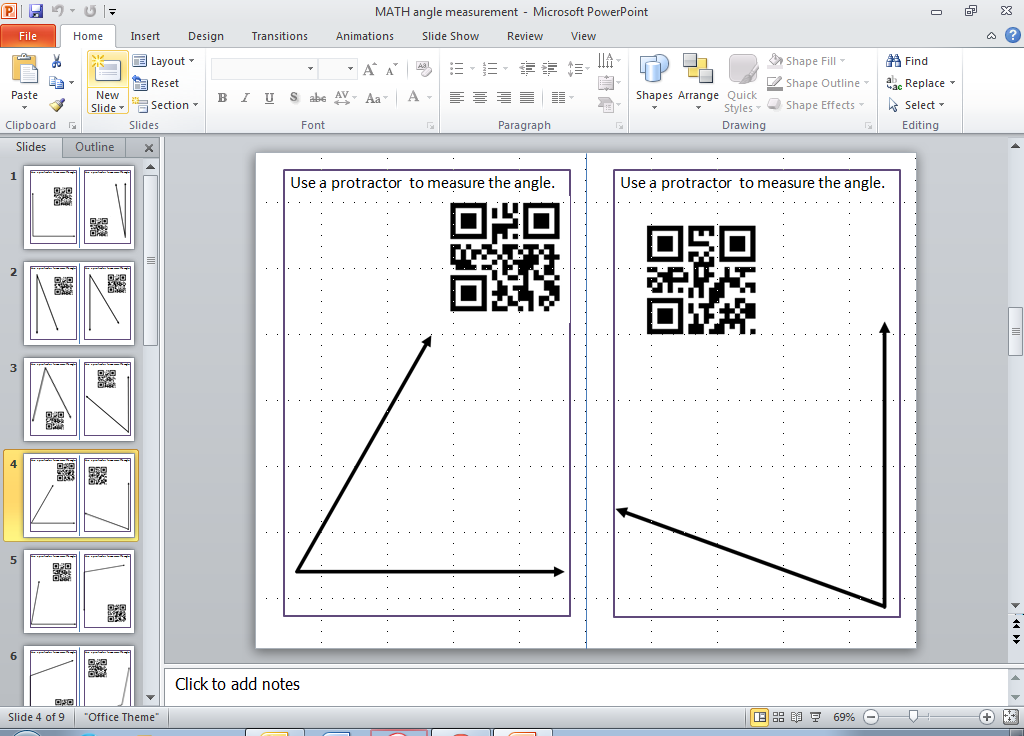Open the Section dropdown menu
This screenshot has width=1024, height=736.
pyautogui.click(x=165, y=104)
